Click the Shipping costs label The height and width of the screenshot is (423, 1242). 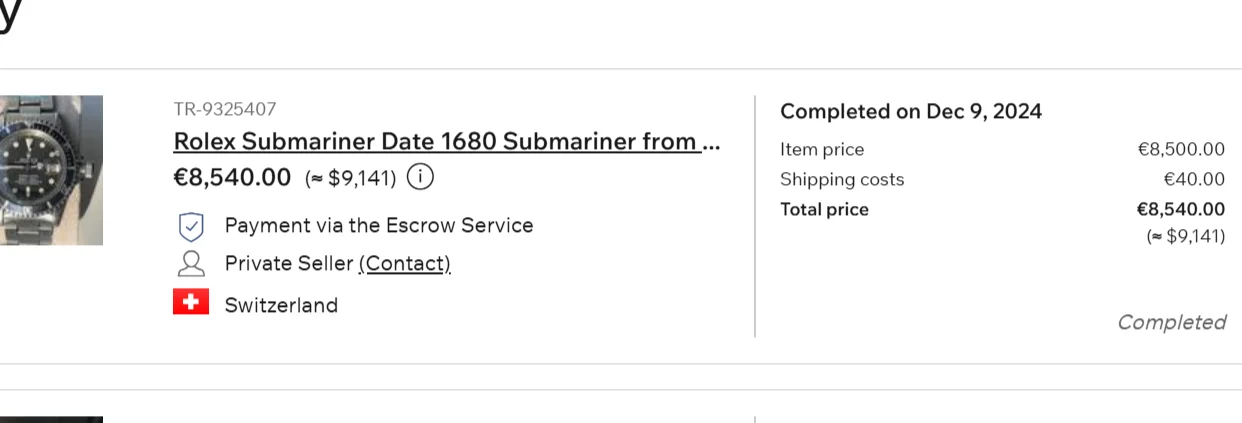pos(841,180)
